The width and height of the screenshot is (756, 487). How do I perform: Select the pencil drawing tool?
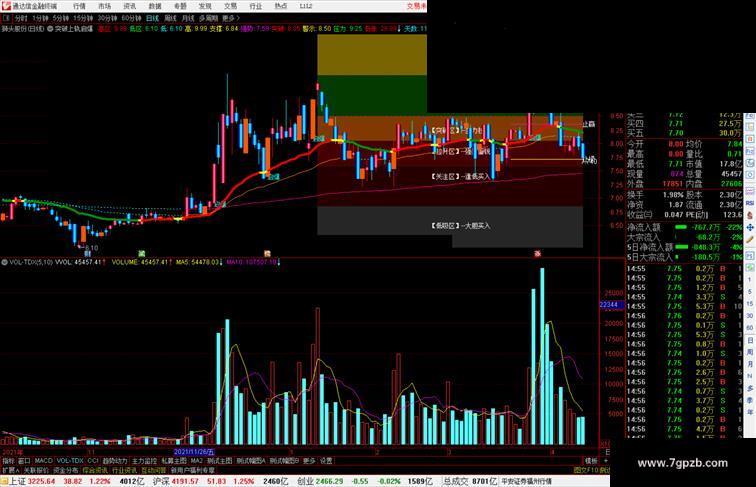pos(750,239)
